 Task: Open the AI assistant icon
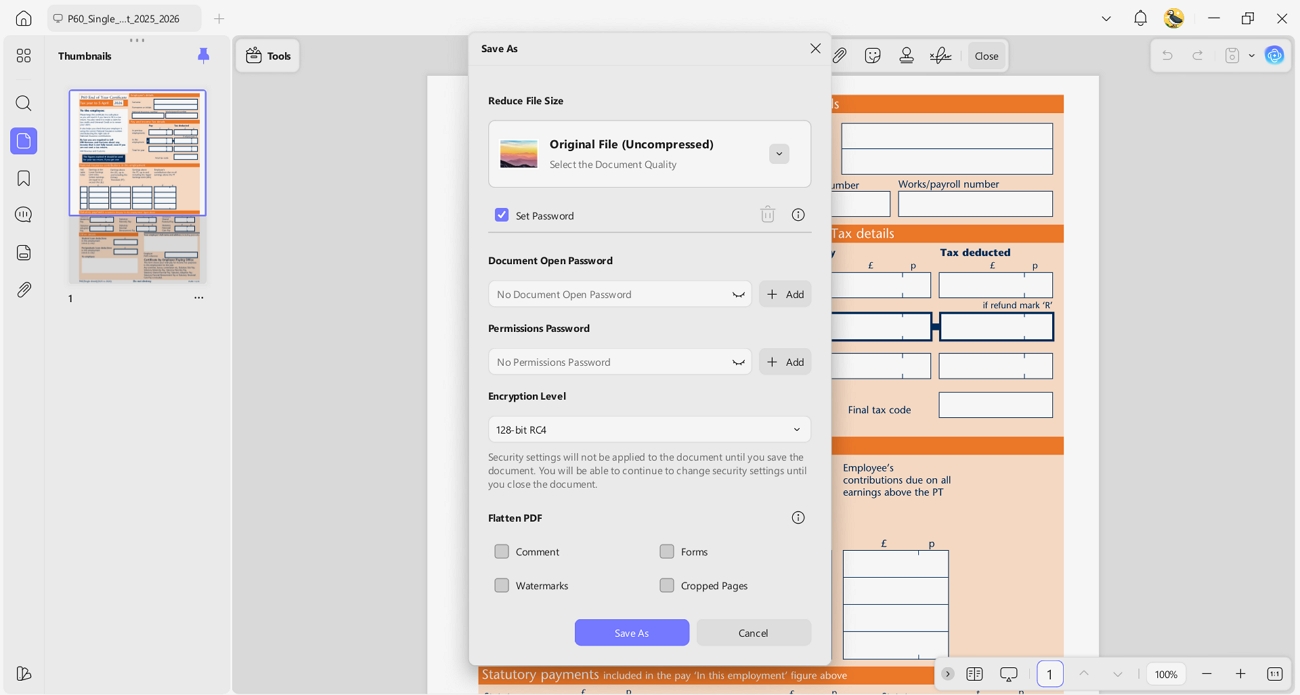point(1274,55)
